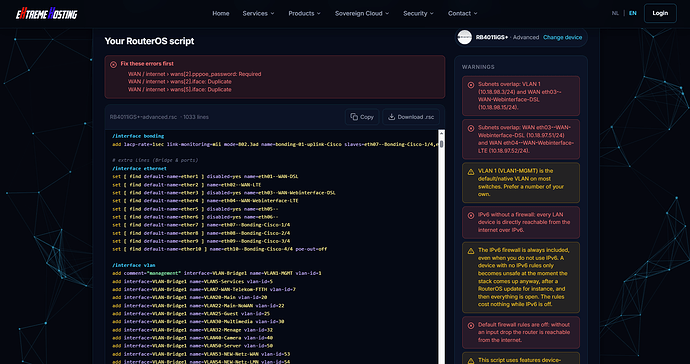The image size is (690, 364).
Task: Click the scroll-up arrow of code scrollbar
Action: 441,133
